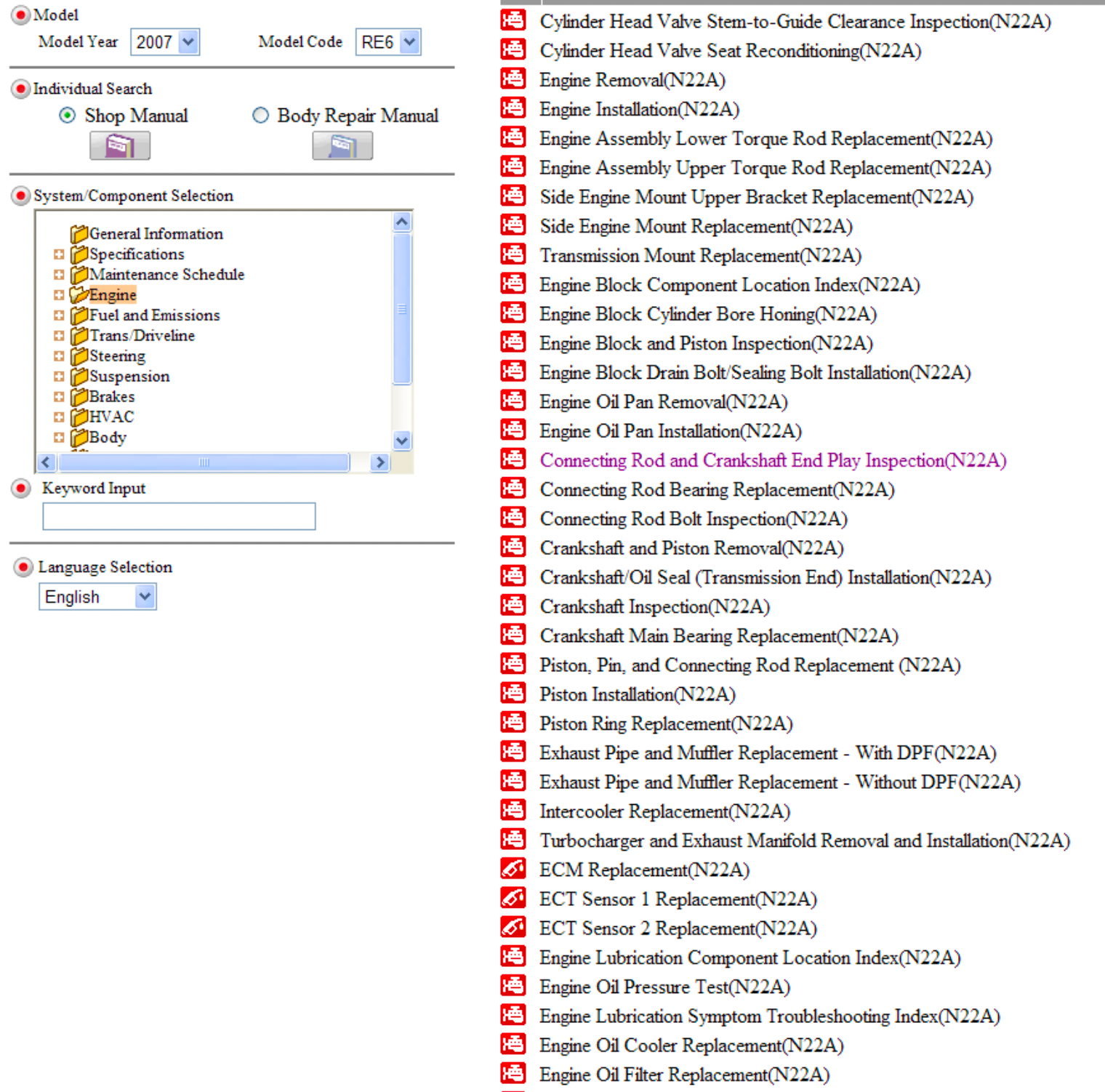1105x1092 pixels.
Task: Open the Model Code dropdown
Action: pos(410,42)
